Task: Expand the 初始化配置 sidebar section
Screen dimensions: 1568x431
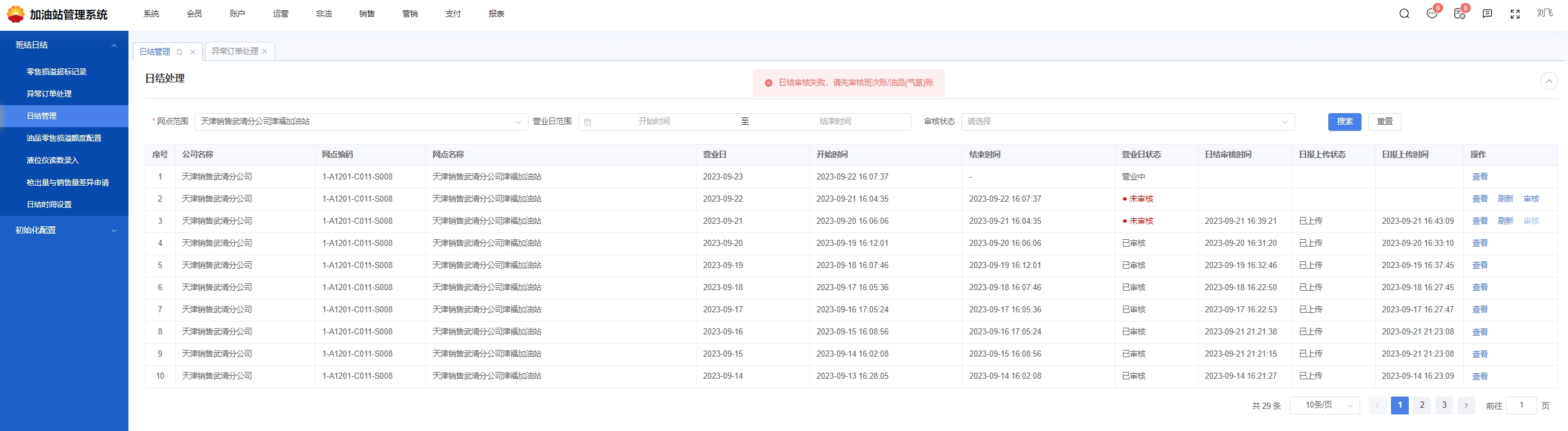Action: click(x=64, y=230)
